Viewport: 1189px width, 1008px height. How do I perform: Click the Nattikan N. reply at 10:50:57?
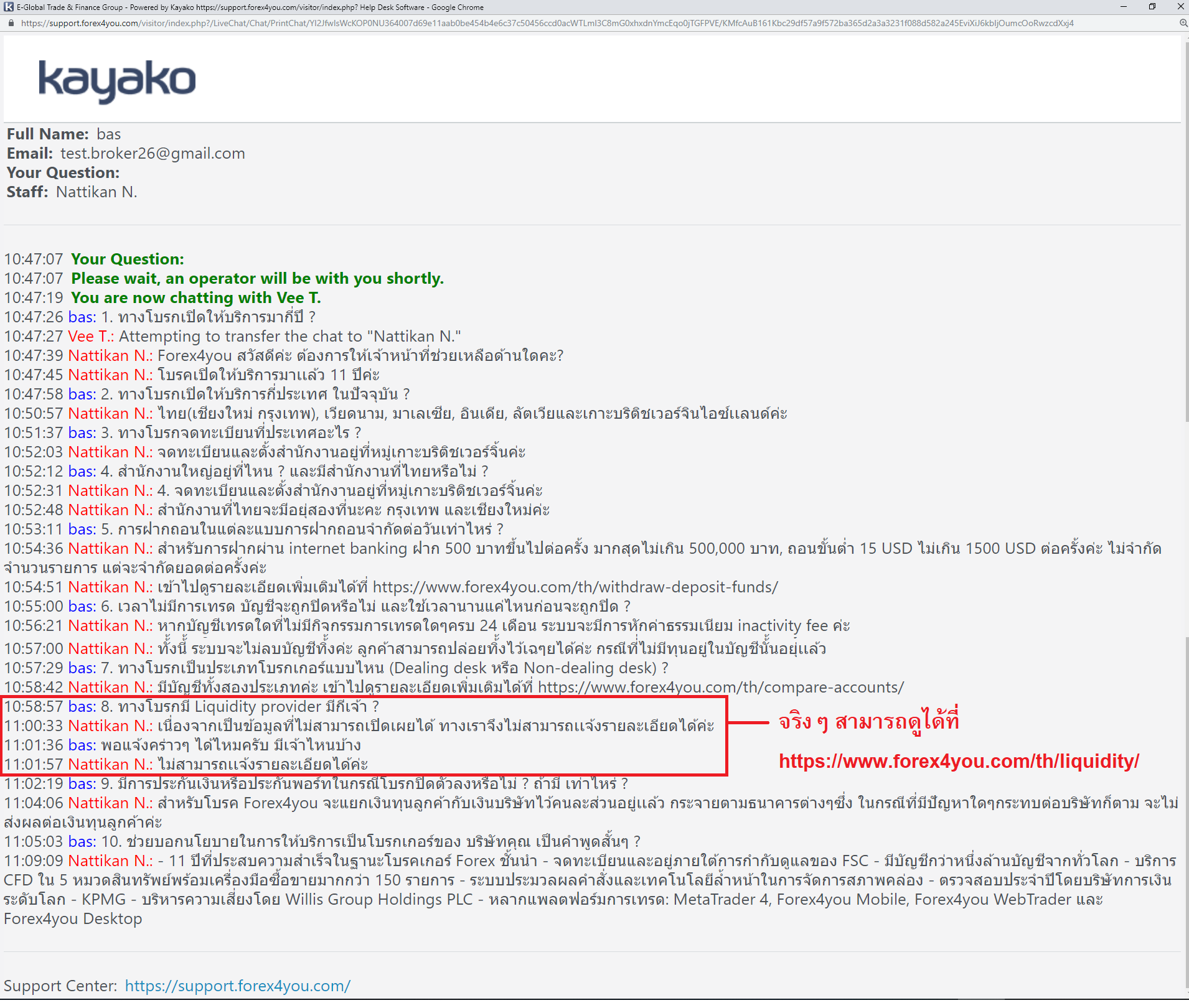point(396,413)
